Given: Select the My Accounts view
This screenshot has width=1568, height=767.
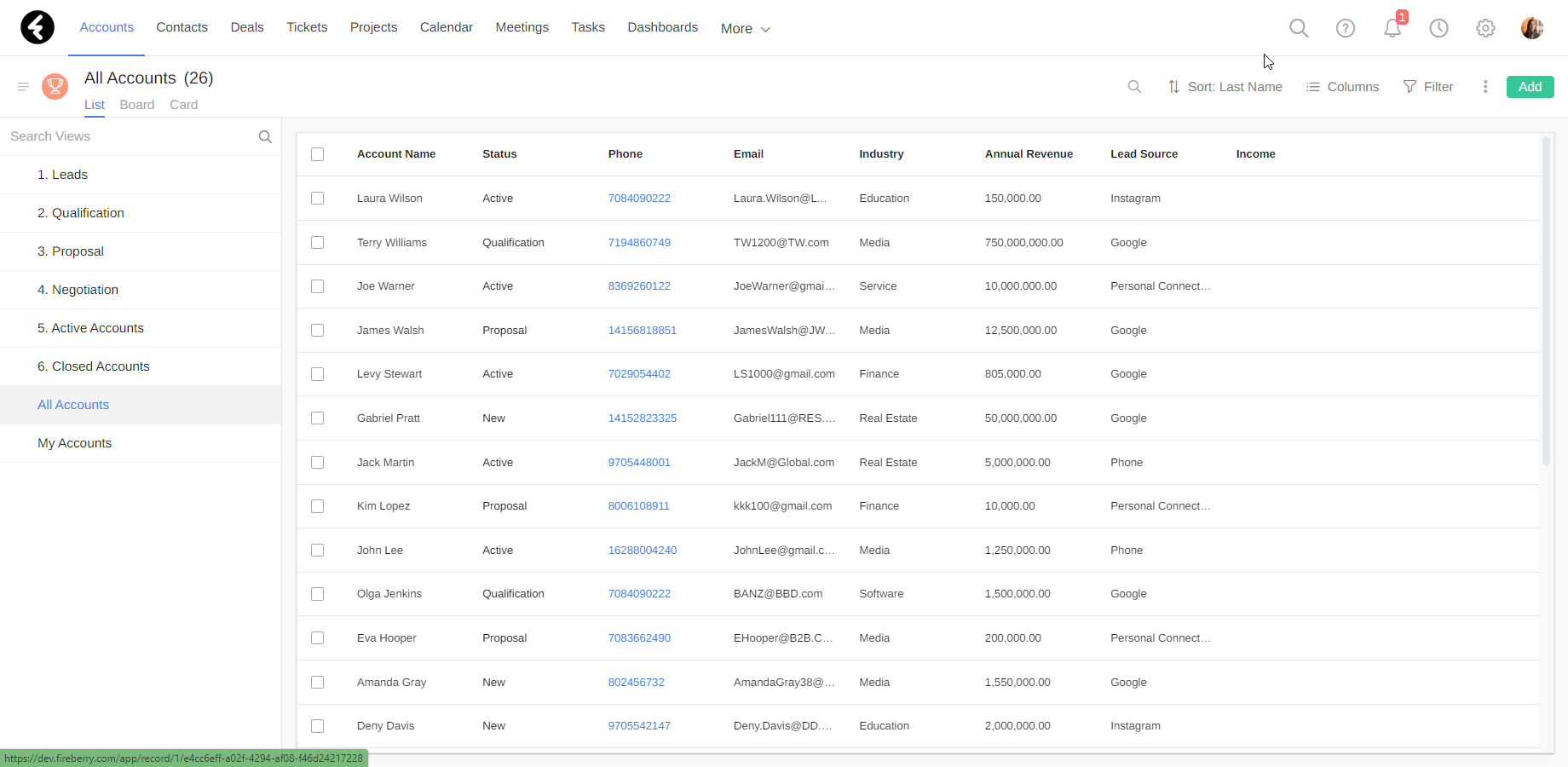Looking at the screenshot, I should (141, 443).
